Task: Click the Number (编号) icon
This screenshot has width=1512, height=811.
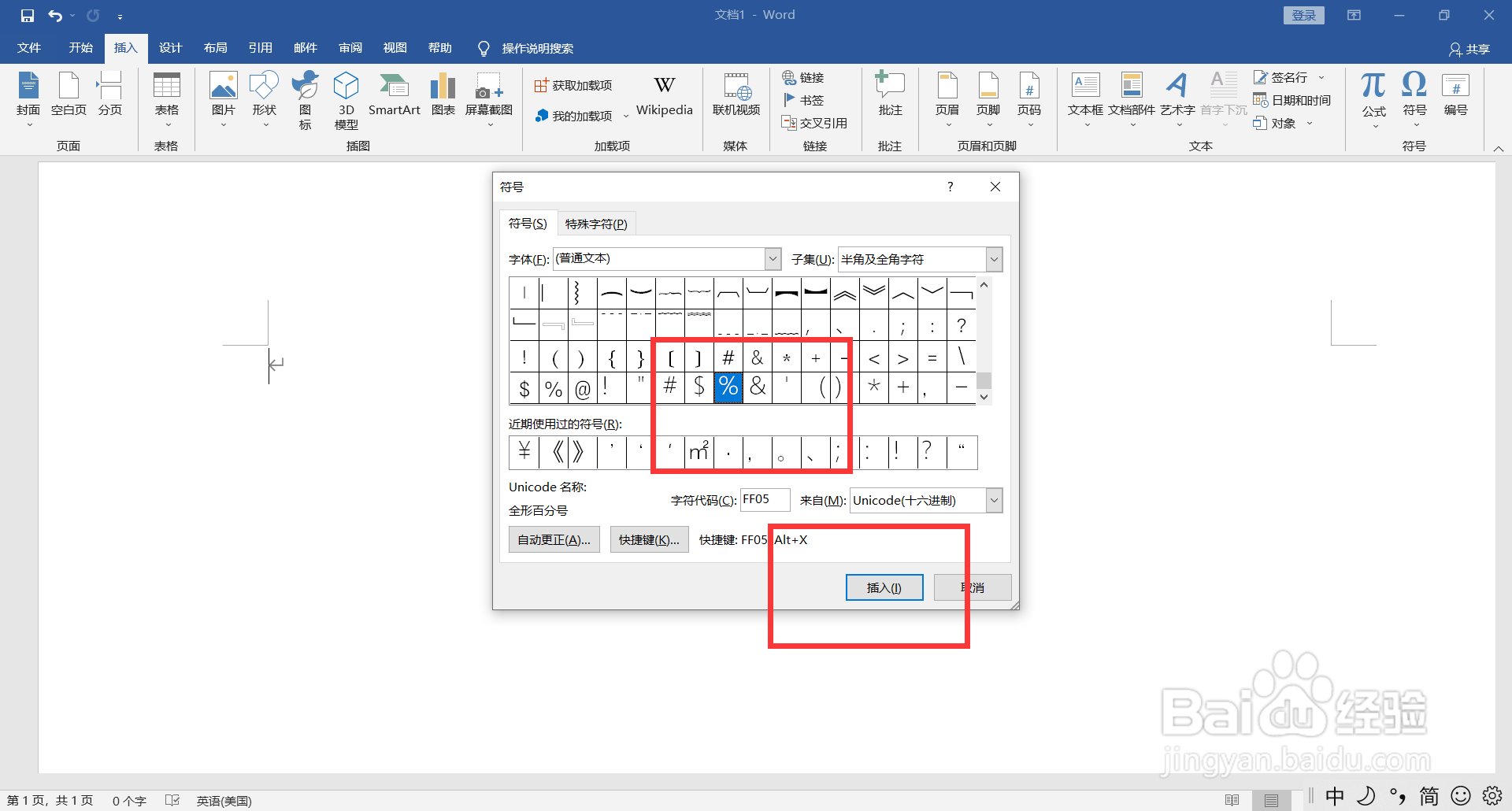Action: click(x=1455, y=94)
